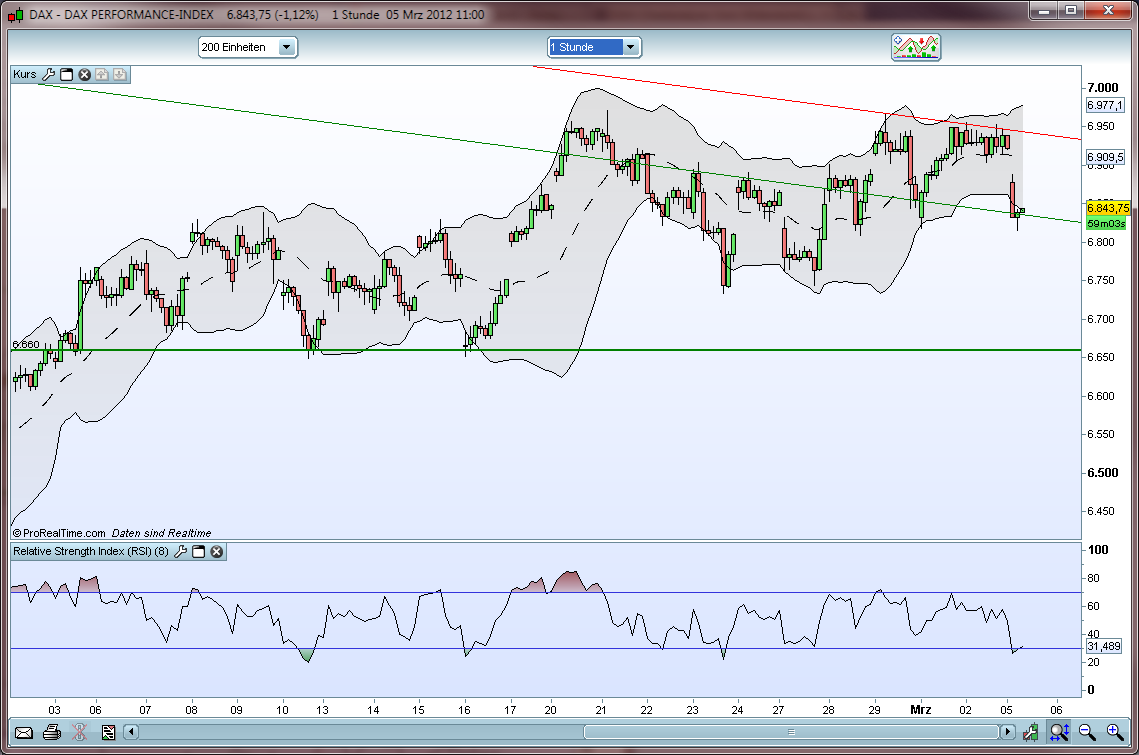This screenshot has height=755, width=1139.
Task: Click the zoom out magnifier
Action: [x=1086, y=732]
